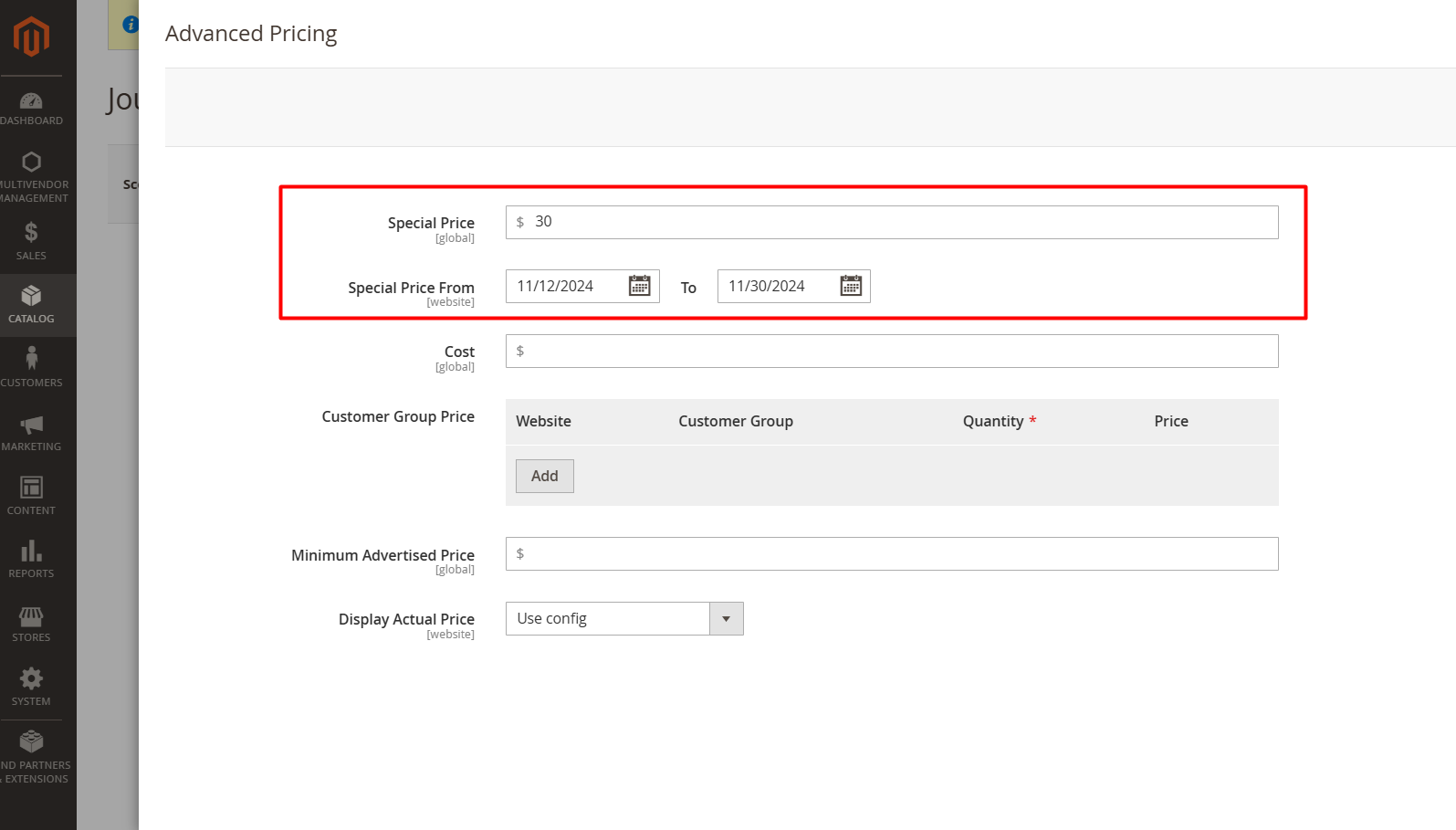Open calendar picker for the To date
Image resolution: width=1456 pixels, height=830 pixels.
coord(851,286)
